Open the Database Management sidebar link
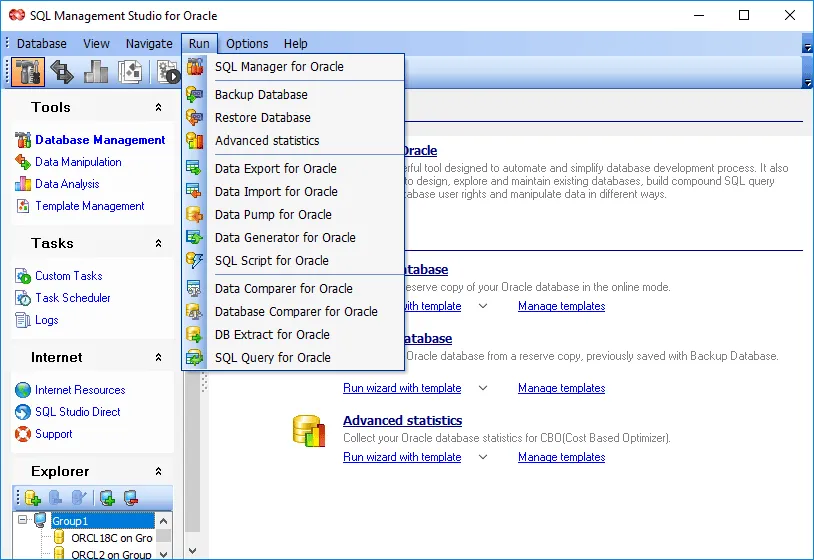 (100, 140)
